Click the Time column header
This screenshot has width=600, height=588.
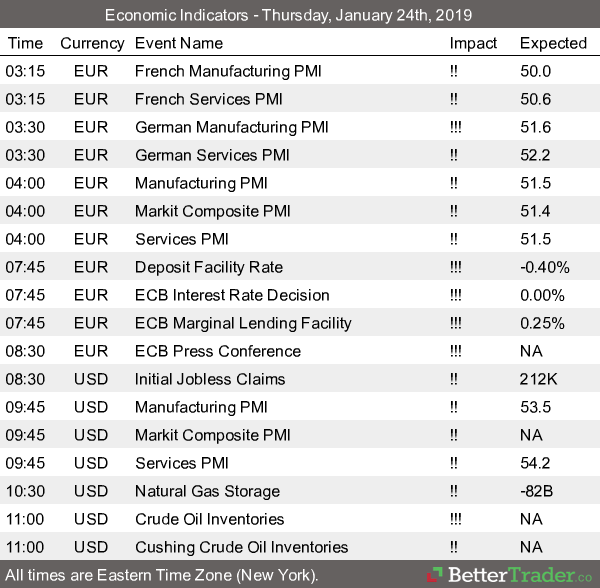[25, 43]
